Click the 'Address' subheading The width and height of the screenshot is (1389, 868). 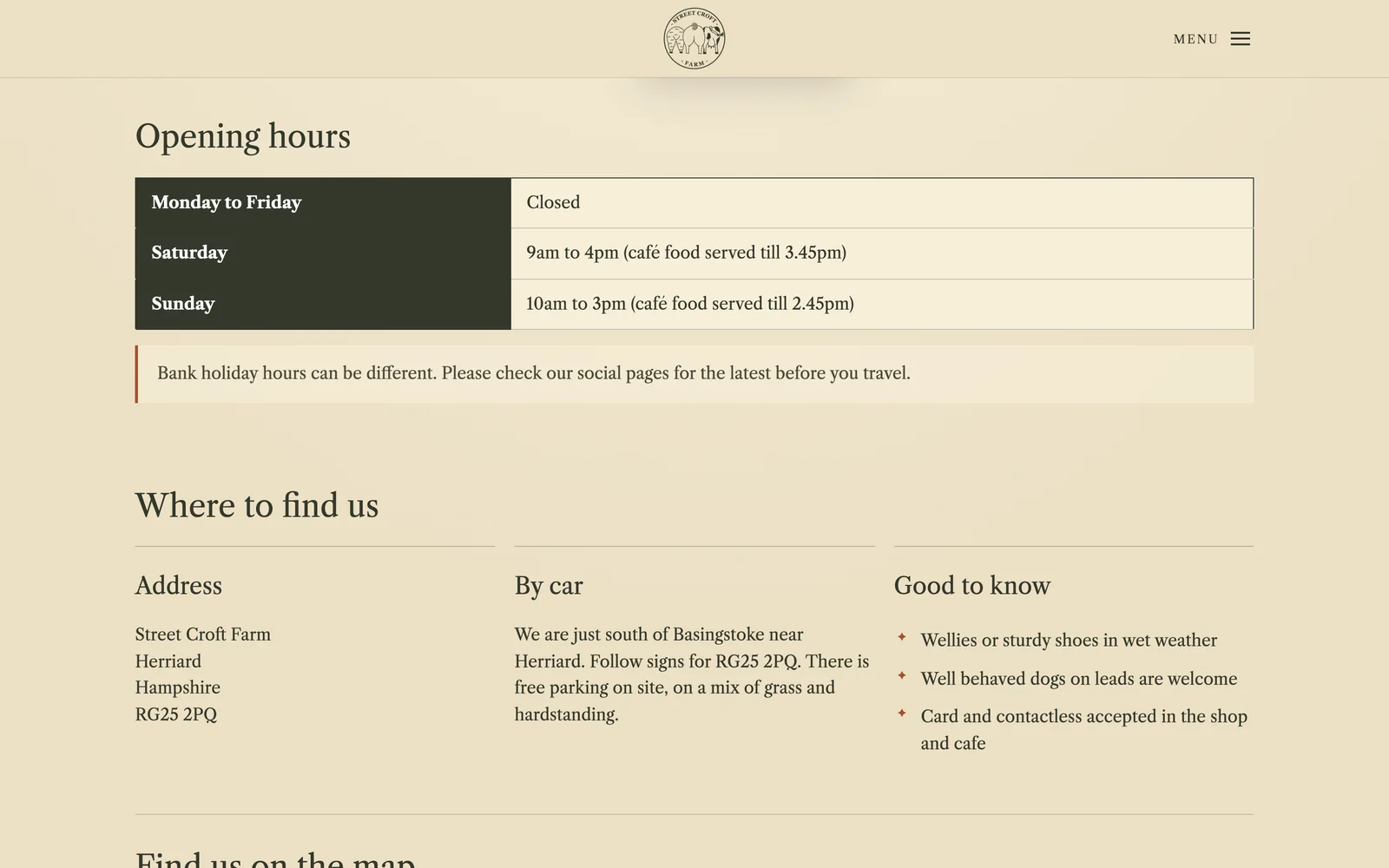tap(179, 586)
